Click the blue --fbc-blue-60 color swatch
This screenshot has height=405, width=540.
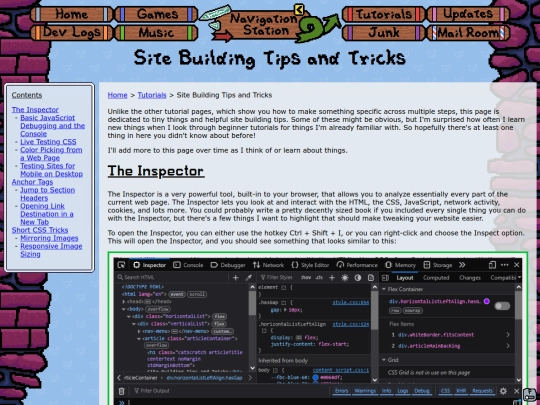315,377
